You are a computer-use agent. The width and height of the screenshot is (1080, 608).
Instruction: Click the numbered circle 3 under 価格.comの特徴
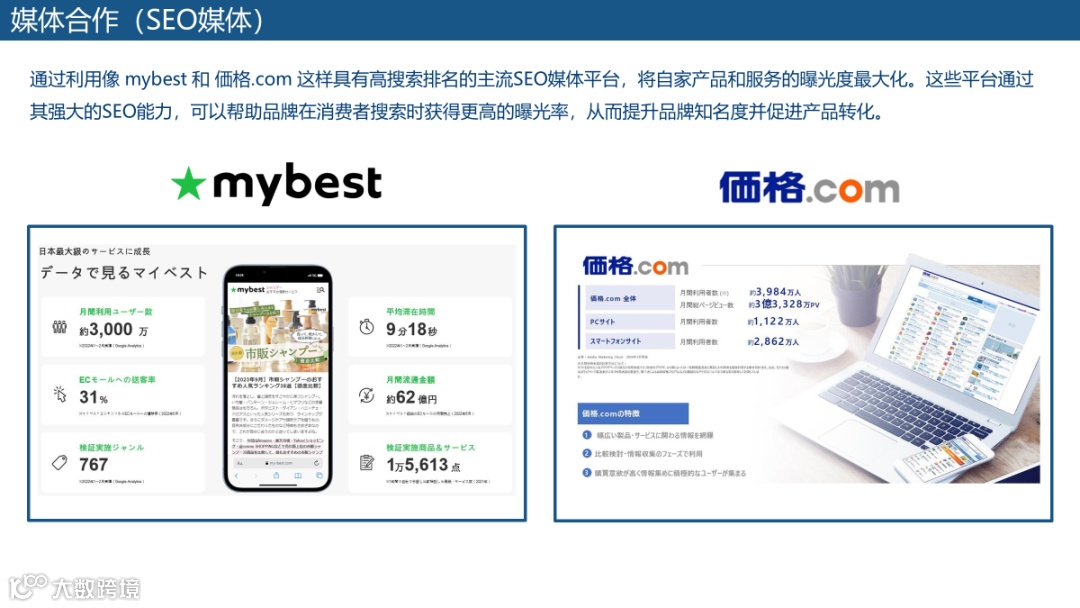point(587,473)
